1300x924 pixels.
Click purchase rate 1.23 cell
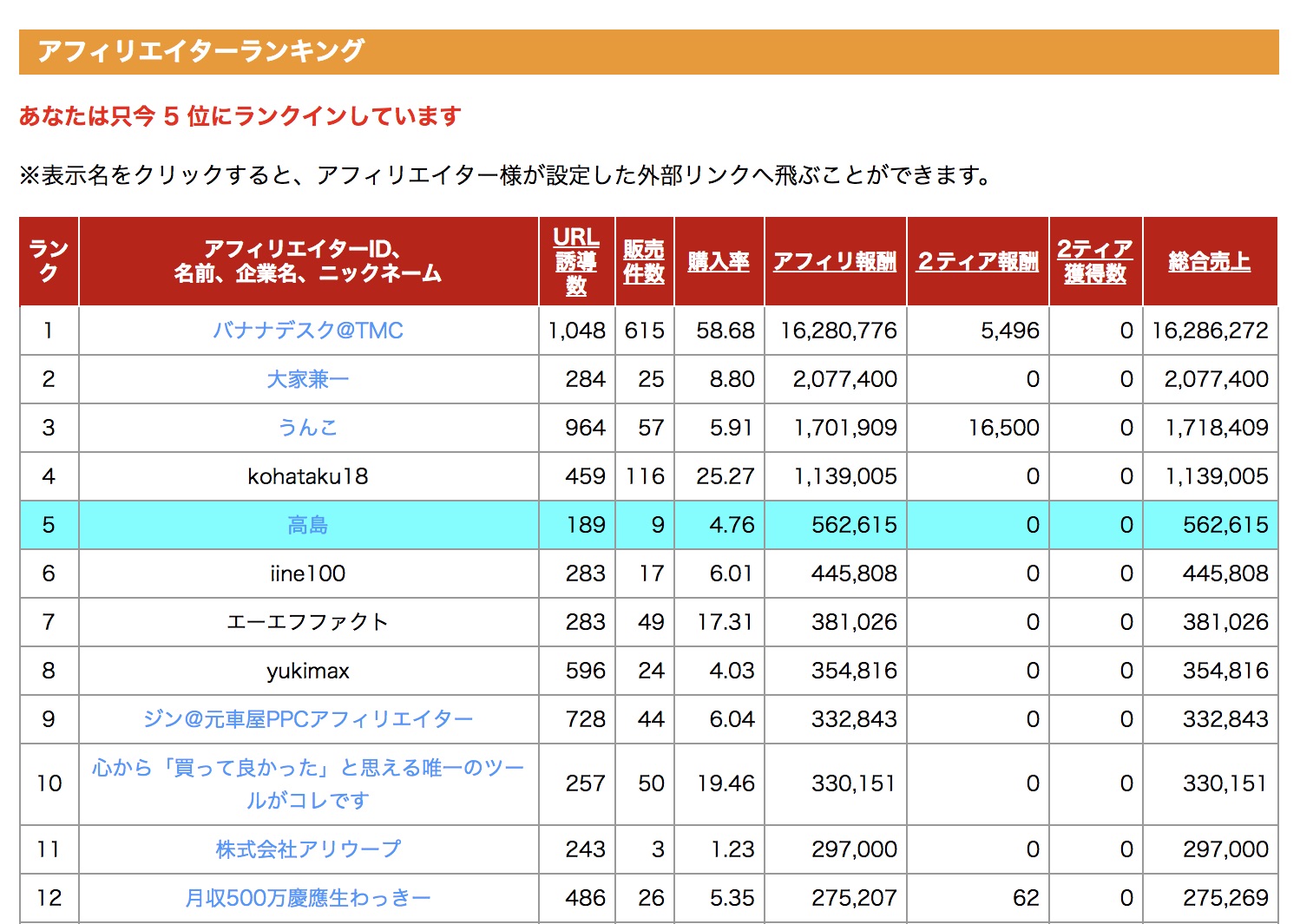pos(719,849)
